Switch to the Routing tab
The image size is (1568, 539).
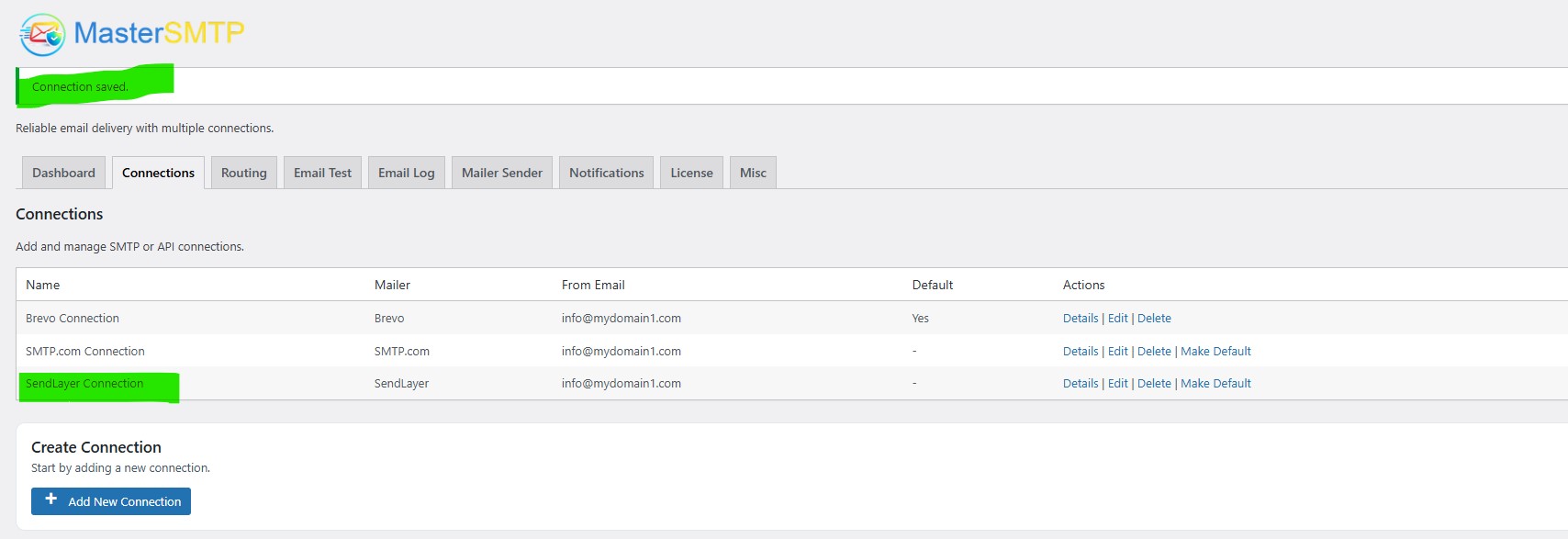pyautogui.click(x=243, y=173)
